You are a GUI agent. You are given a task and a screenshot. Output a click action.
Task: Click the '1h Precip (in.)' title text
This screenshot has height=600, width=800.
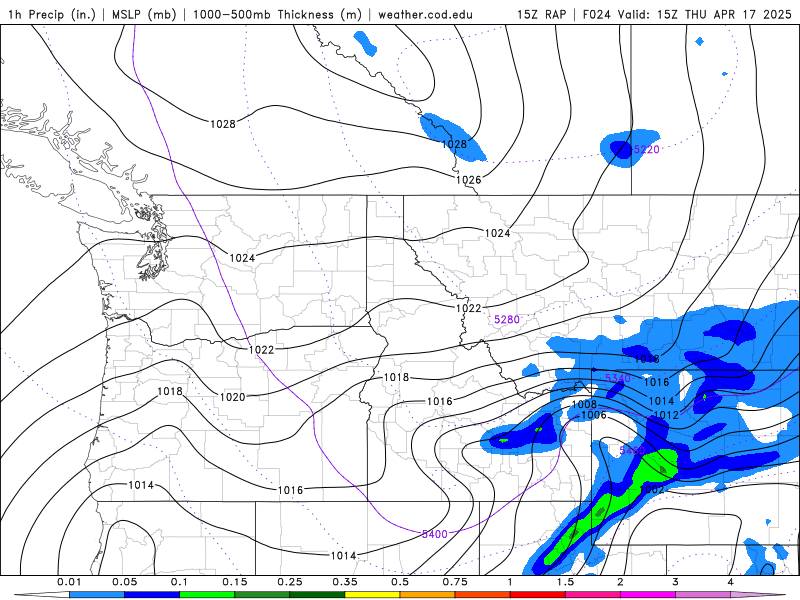[52, 14]
